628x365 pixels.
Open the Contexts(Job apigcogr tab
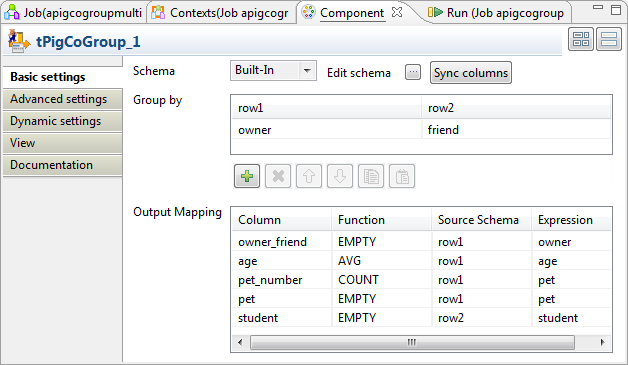pyautogui.click(x=221, y=13)
